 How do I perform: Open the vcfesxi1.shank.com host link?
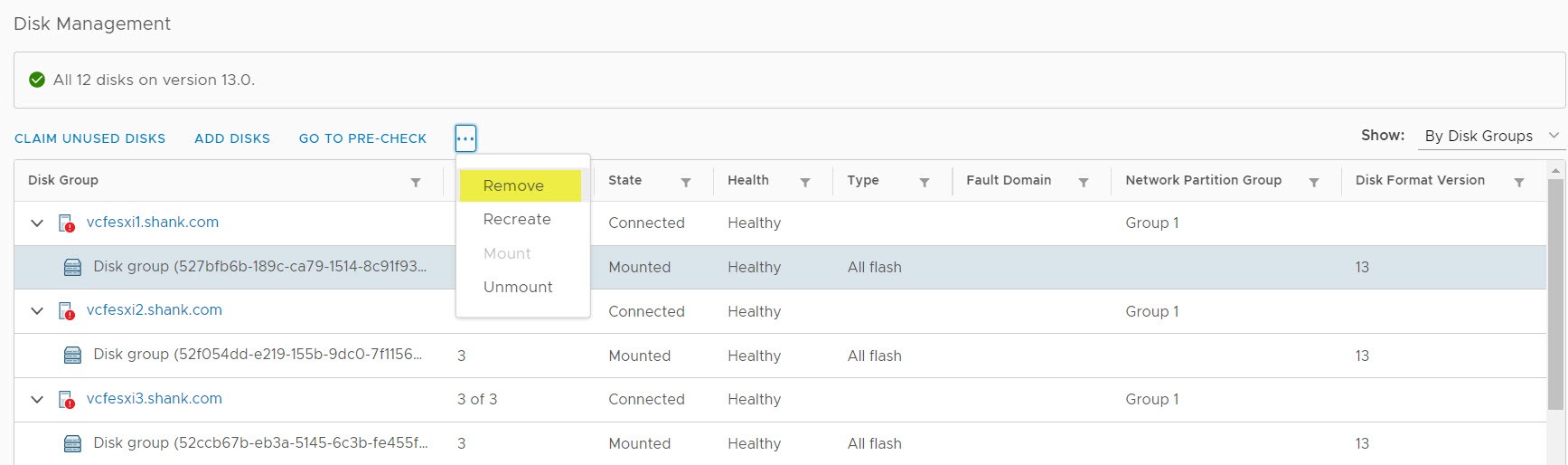pyautogui.click(x=153, y=222)
